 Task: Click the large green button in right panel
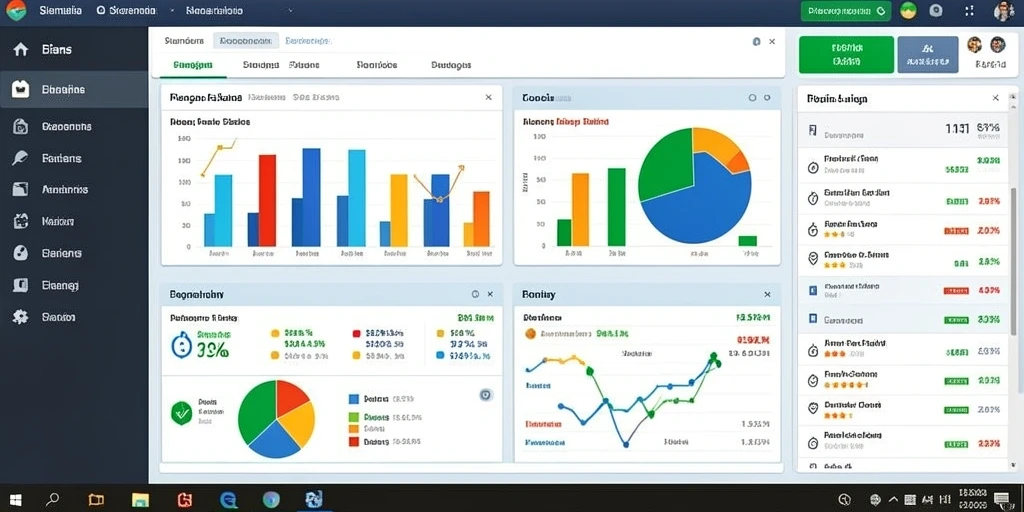(x=846, y=54)
